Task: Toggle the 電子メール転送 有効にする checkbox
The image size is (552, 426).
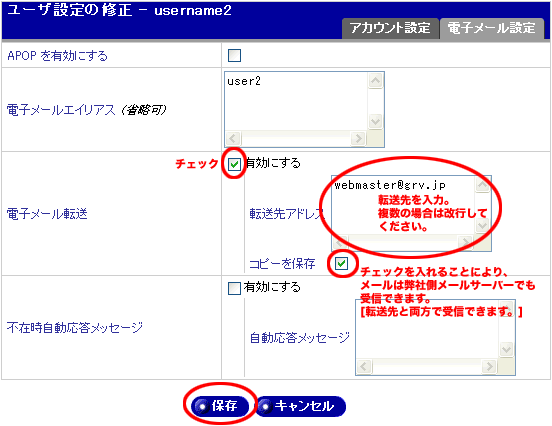Action: (234, 164)
